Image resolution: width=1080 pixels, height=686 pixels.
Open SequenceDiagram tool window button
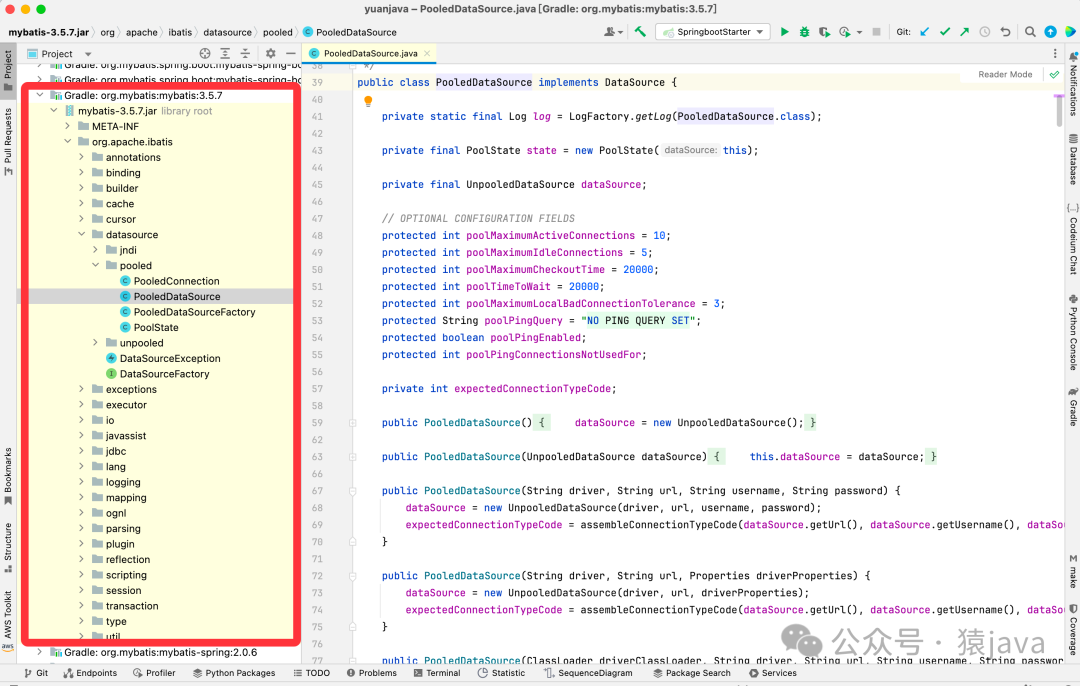point(588,673)
